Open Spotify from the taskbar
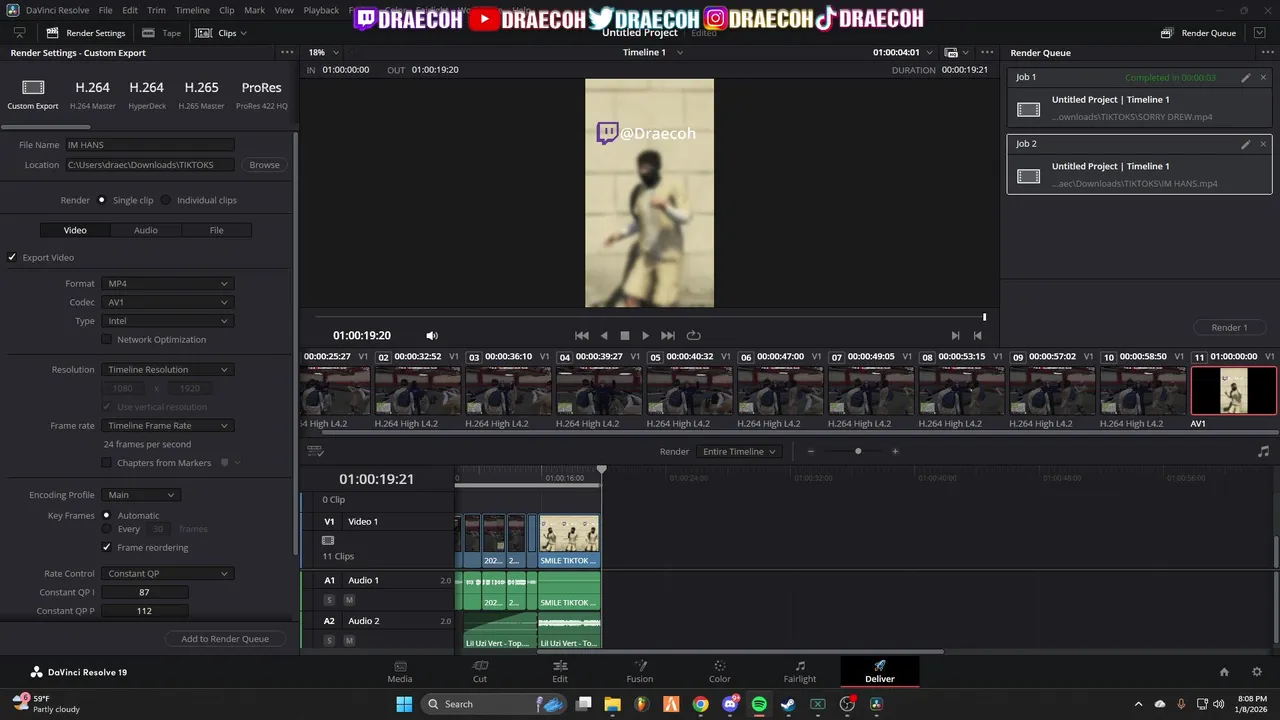The height and width of the screenshot is (720, 1280). (759, 704)
